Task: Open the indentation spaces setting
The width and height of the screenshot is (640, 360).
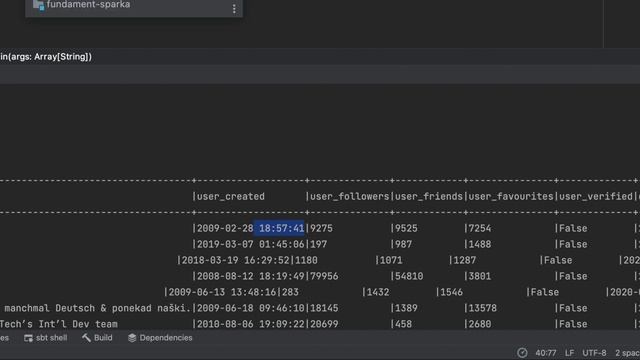Action: coord(627,353)
